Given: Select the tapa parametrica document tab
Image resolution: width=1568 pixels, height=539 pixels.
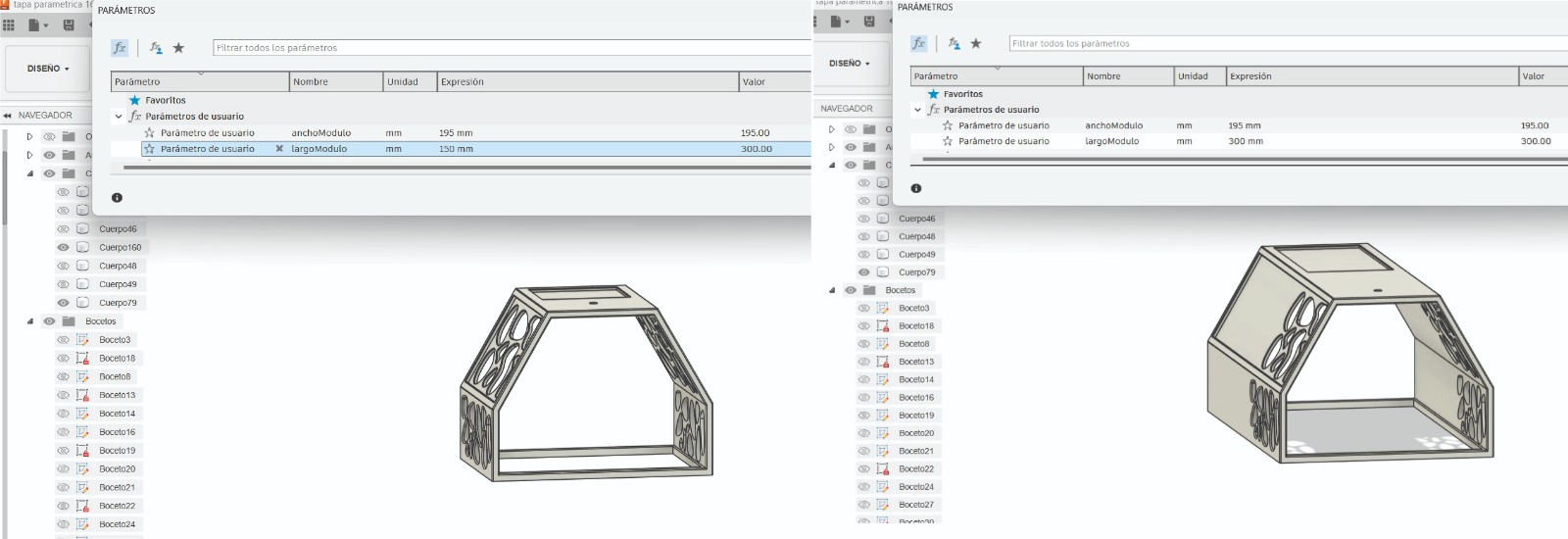Looking at the screenshot, I should [x=49, y=5].
